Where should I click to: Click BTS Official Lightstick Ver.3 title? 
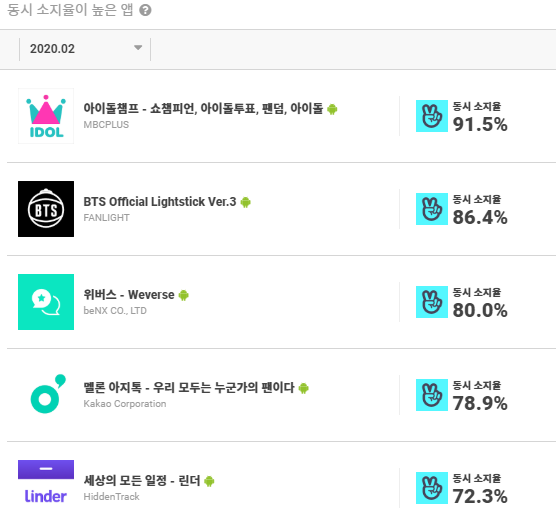click(x=160, y=202)
